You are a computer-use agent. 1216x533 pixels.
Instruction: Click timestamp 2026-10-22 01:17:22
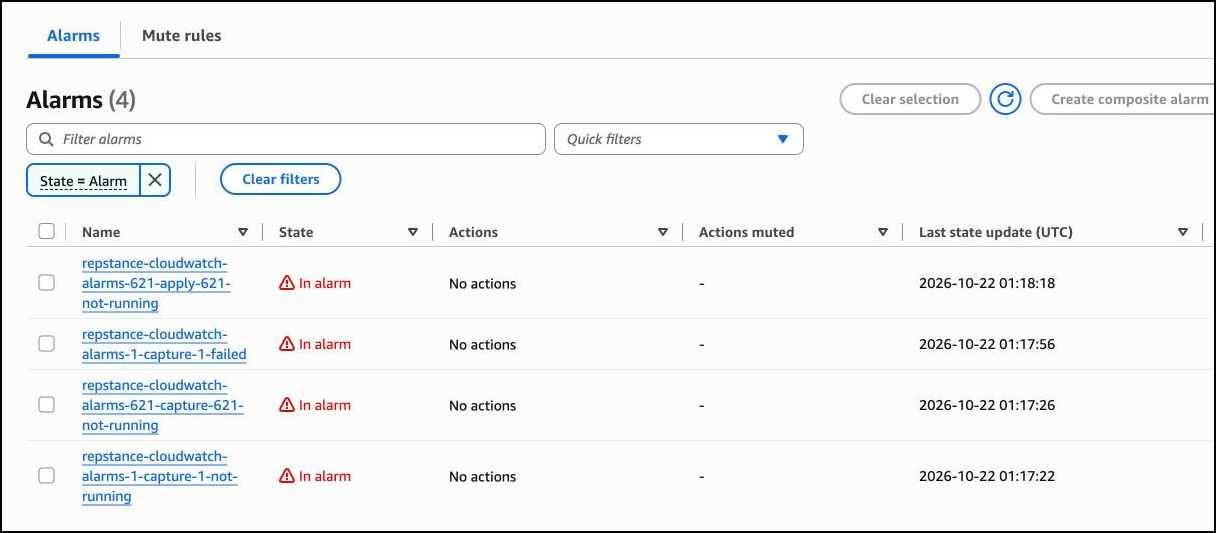pyautogui.click(x=987, y=476)
